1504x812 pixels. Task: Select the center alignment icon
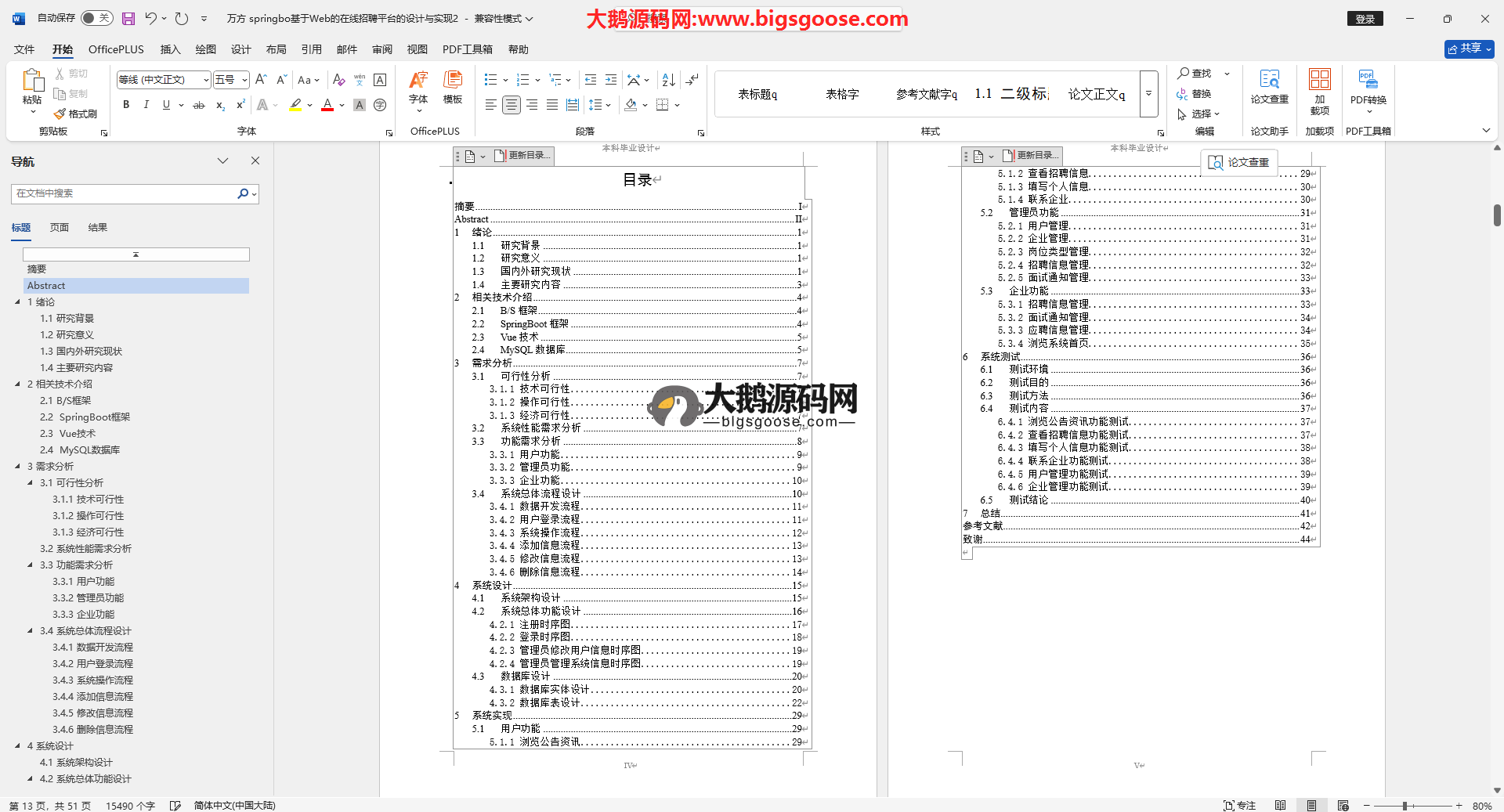511,105
